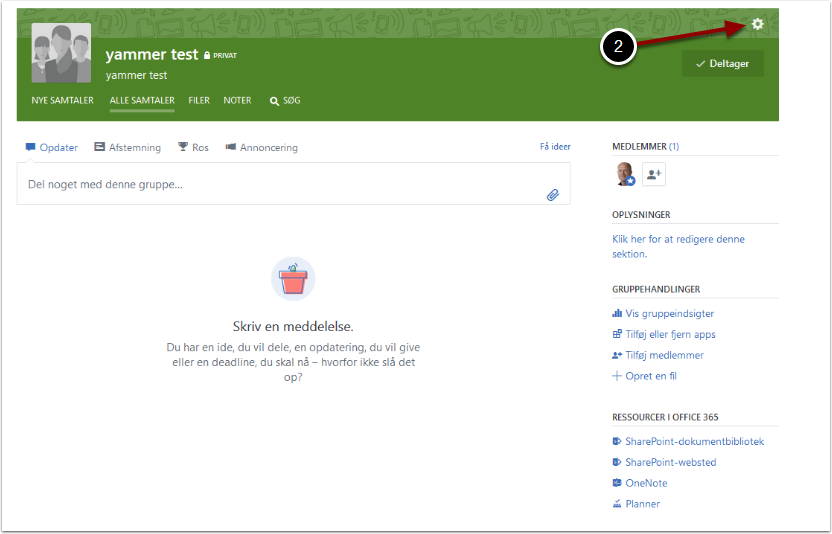Click the PRIVAT lock label
Image resolution: width=832 pixels, height=534 pixels.
click(220, 55)
